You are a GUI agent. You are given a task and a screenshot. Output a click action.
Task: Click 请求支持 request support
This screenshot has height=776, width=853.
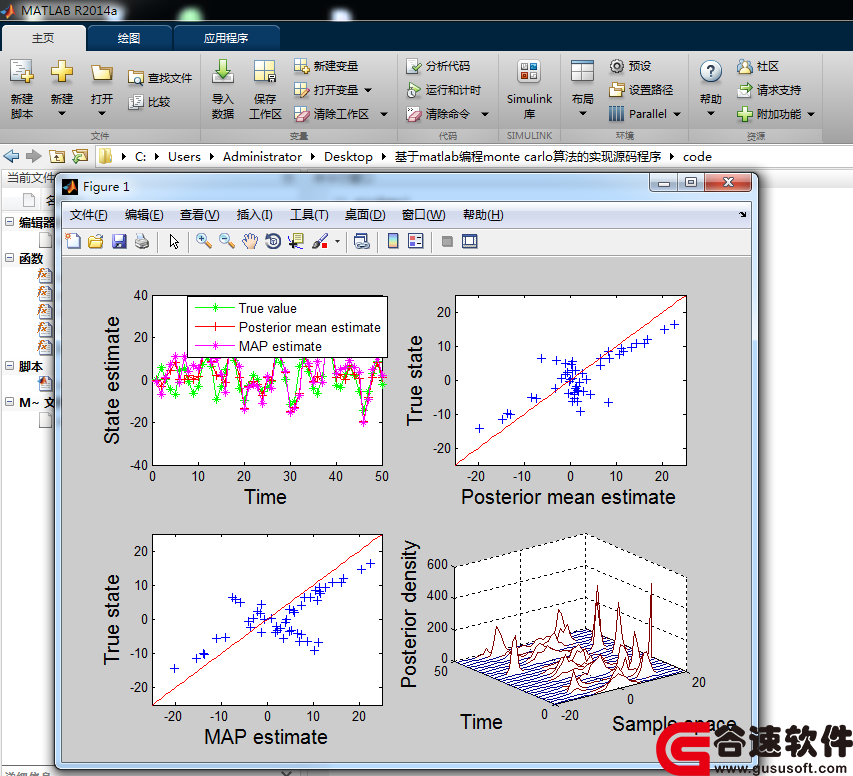769,90
